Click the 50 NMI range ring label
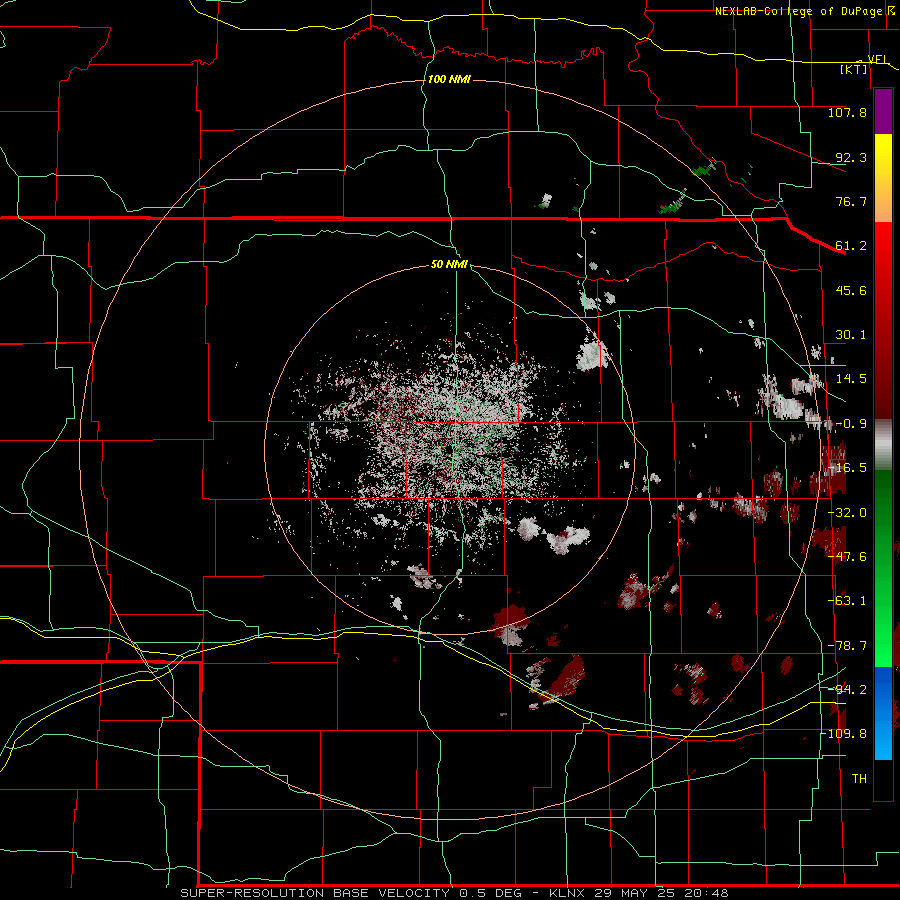Screen dimensions: 900x900 449,265
